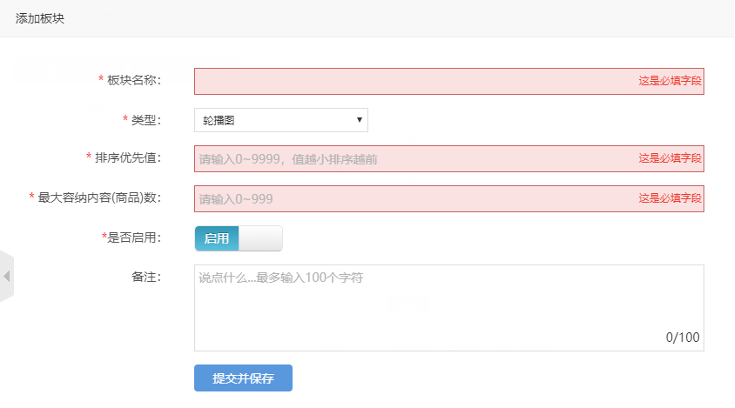Click the 添加板块 header title
The image size is (735, 408).
coord(40,19)
